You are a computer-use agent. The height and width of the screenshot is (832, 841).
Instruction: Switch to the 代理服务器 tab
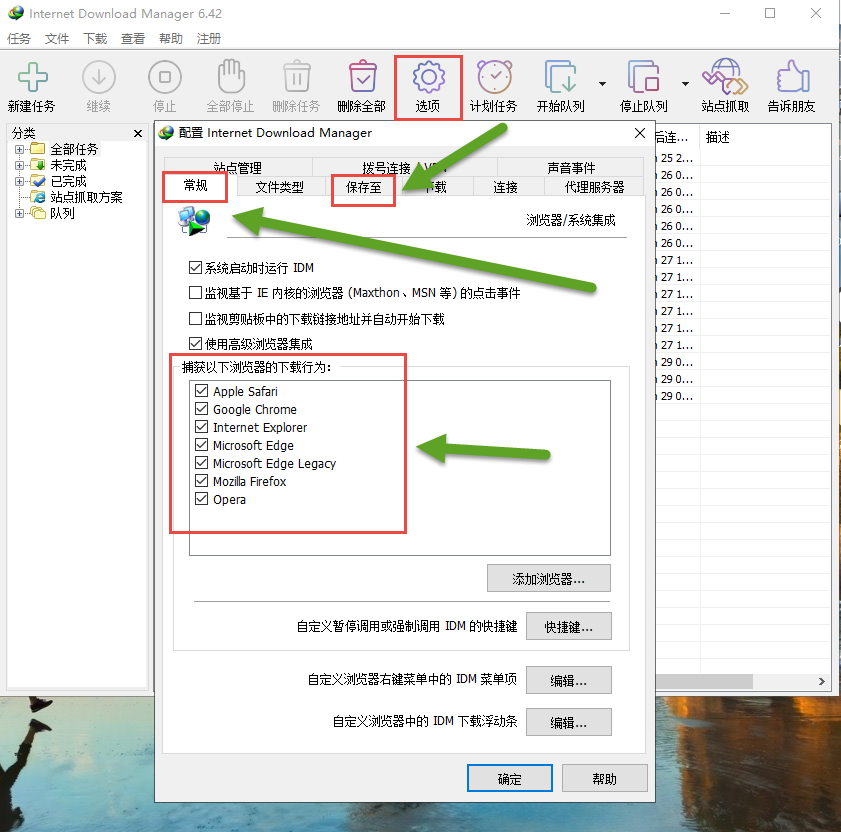(594, 187)
